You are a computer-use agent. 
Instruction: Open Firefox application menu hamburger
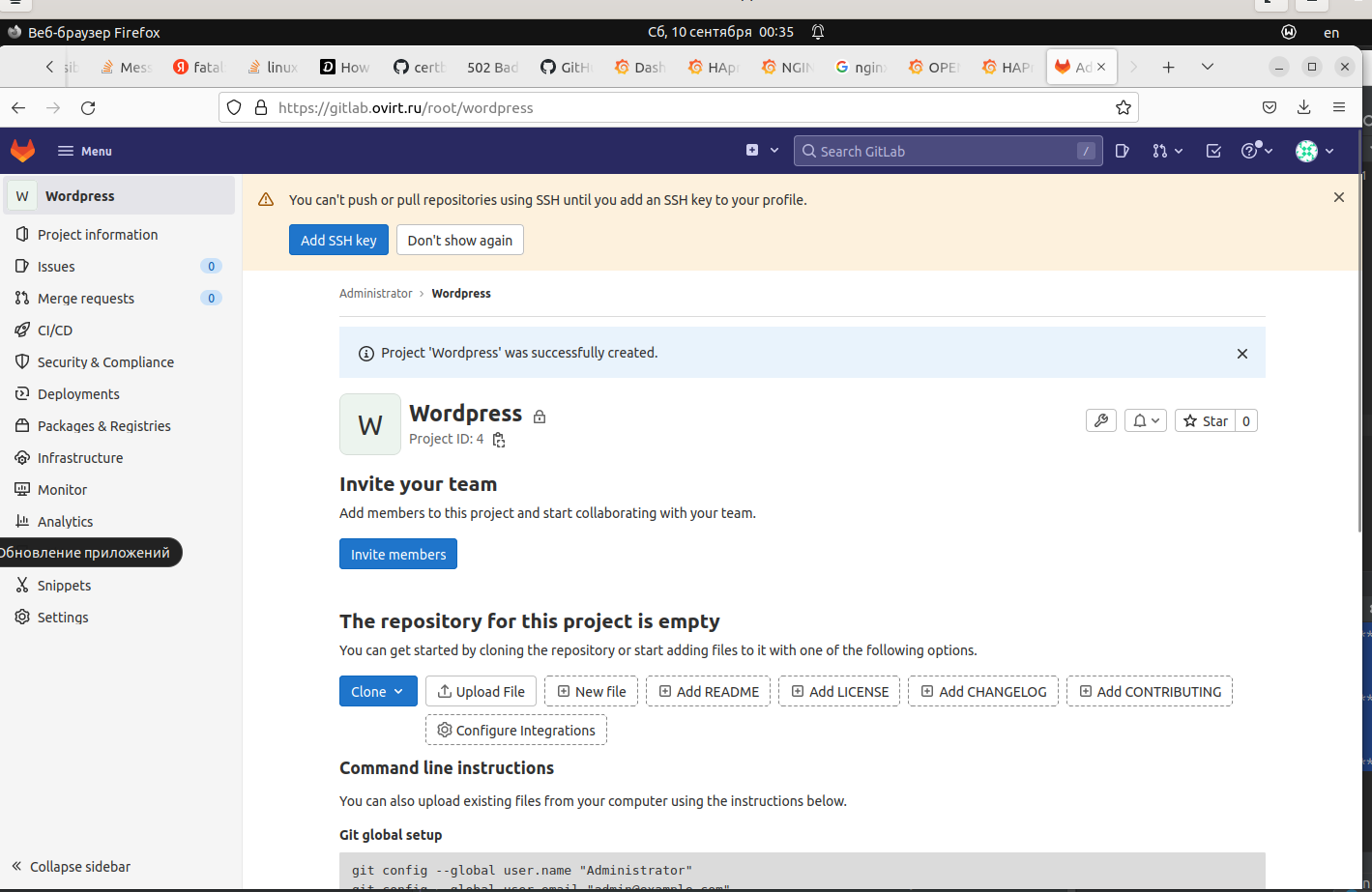1339,107
